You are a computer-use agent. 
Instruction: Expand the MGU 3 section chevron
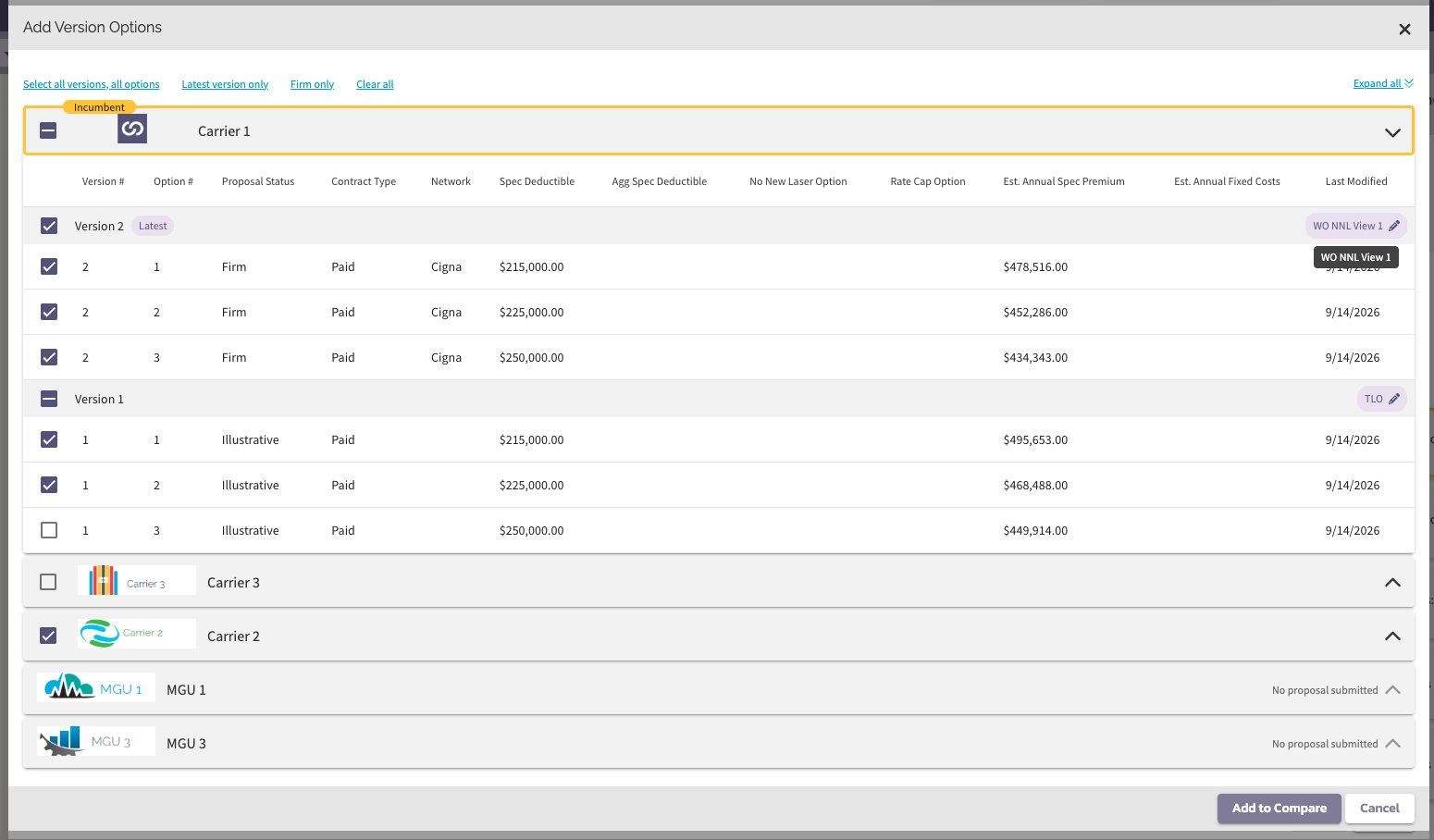point(1392,743)
